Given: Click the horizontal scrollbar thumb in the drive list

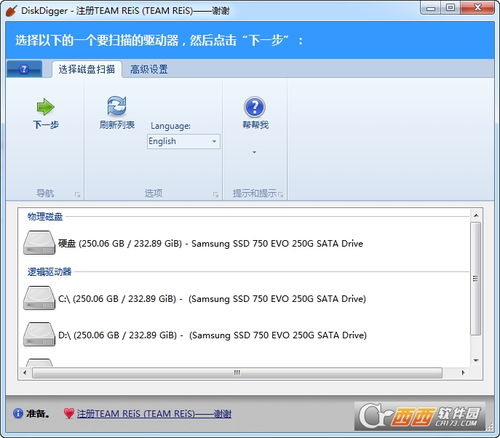Looking at the screenshot, I should [x=237, y=372].
